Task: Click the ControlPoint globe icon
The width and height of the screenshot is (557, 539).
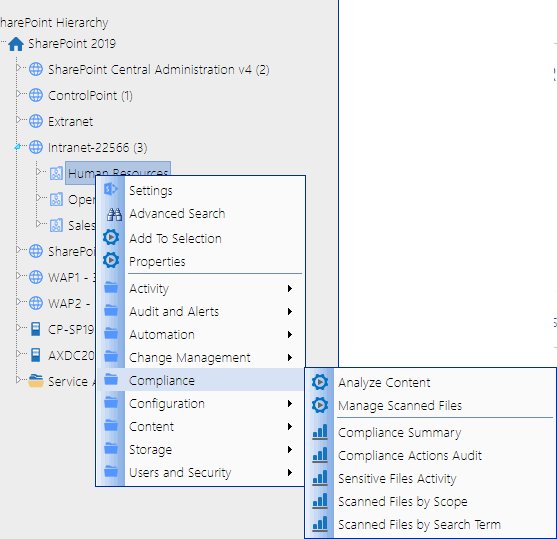Action: coord(36,95)
